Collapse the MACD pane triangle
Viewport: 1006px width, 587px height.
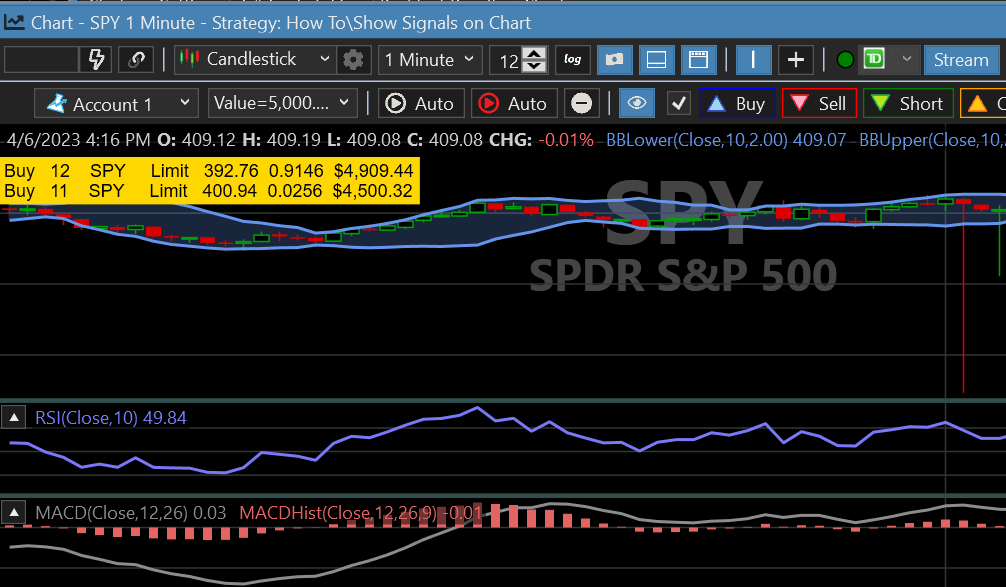(x=13, y=513)
